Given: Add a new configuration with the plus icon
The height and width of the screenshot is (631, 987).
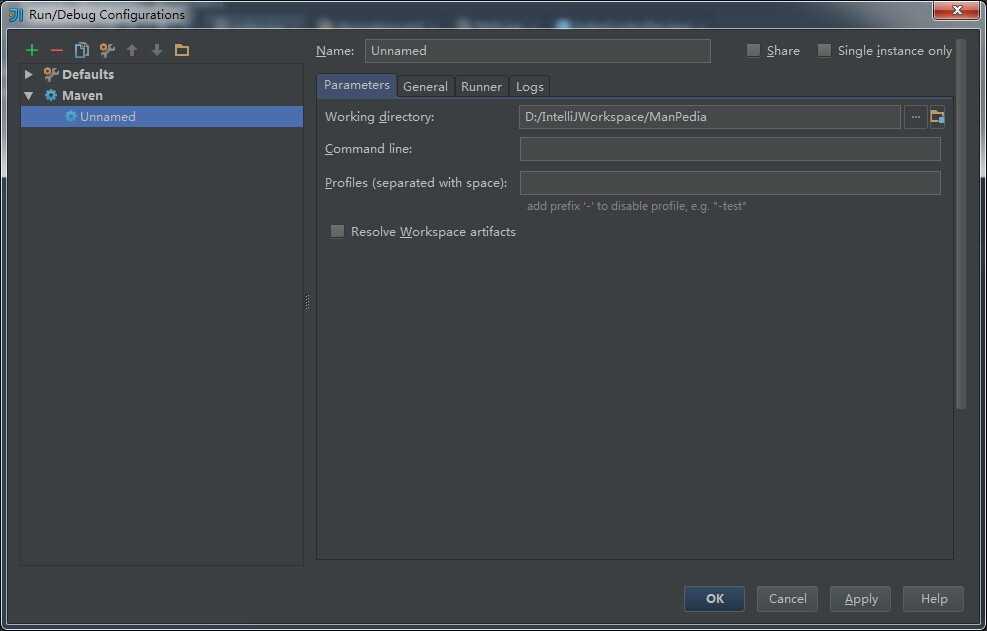Looking at the screenshot, I should pyautogui.click(x=31, y=50).
